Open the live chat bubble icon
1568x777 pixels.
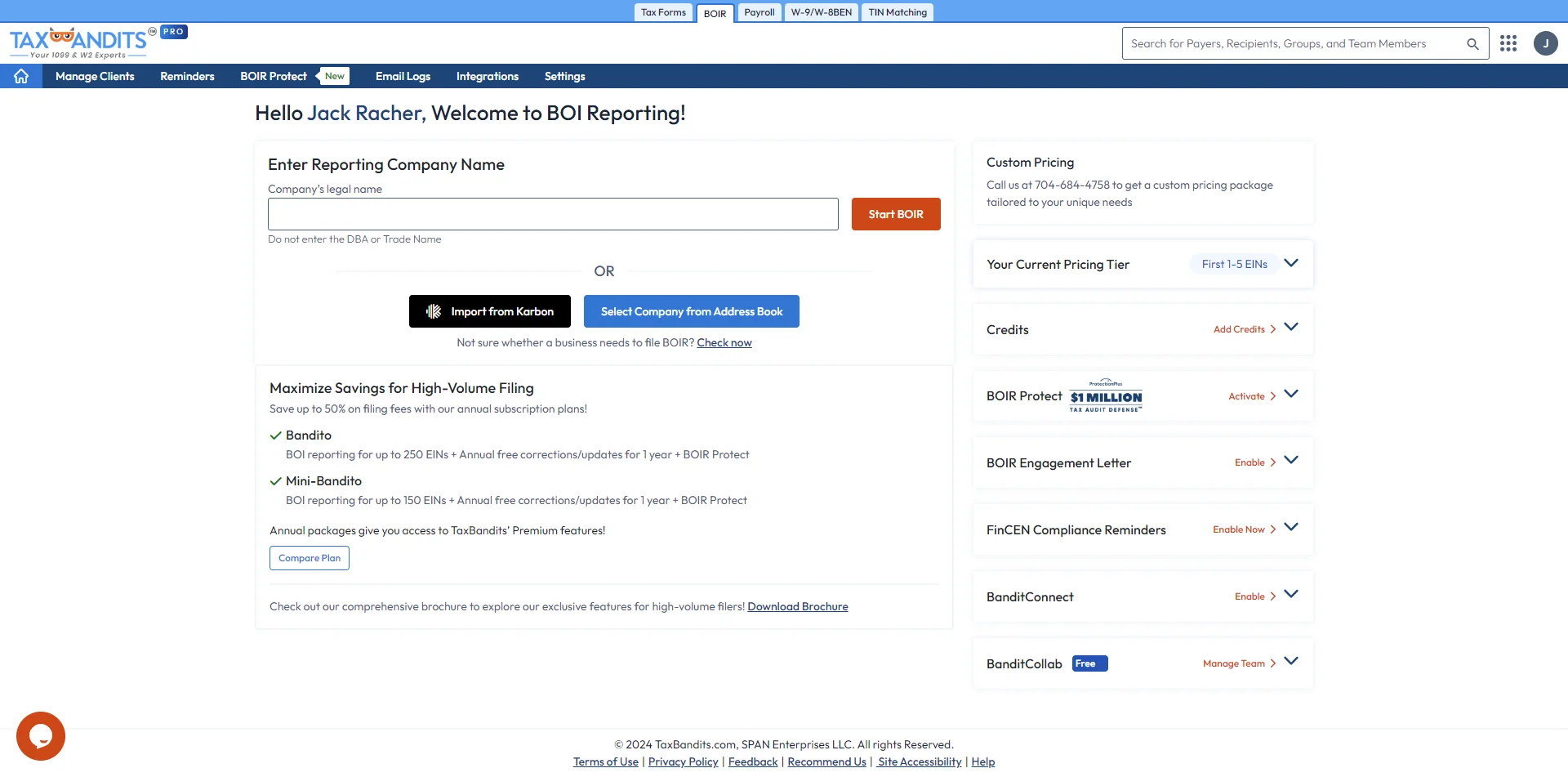(41, 736)
